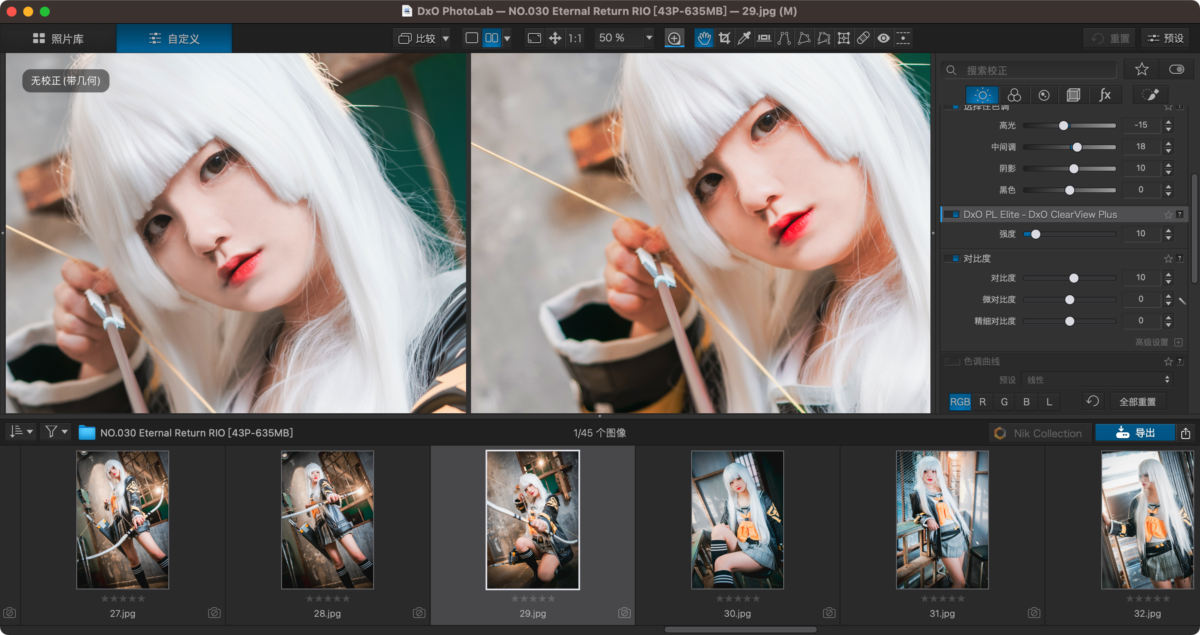The image size is (1200, 635).
Task: Click the move/pan arrows icon
Action: [x=555, y=38]
